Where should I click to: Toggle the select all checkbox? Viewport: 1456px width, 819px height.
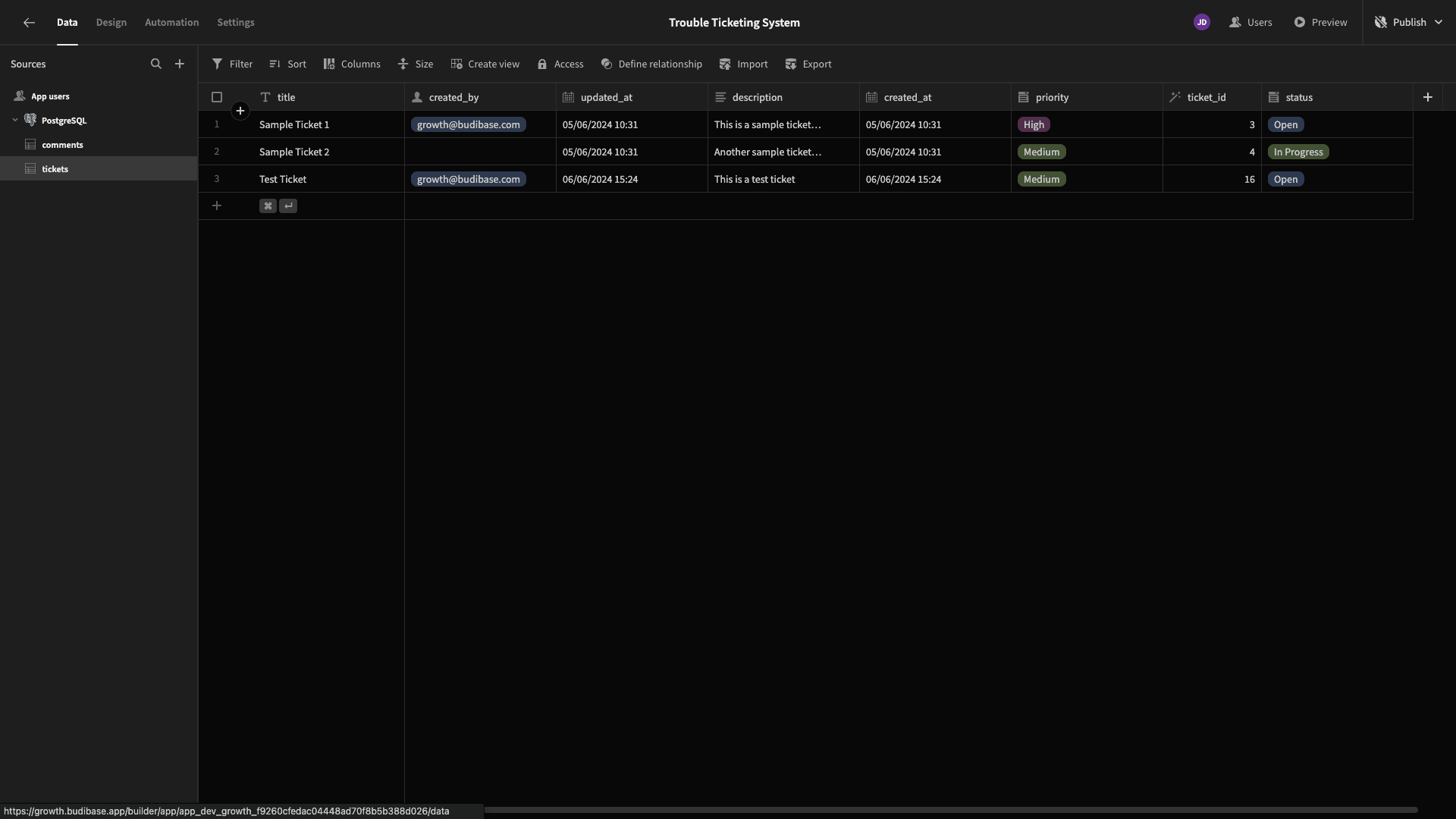pyautogui.click(x=217, y=97)
